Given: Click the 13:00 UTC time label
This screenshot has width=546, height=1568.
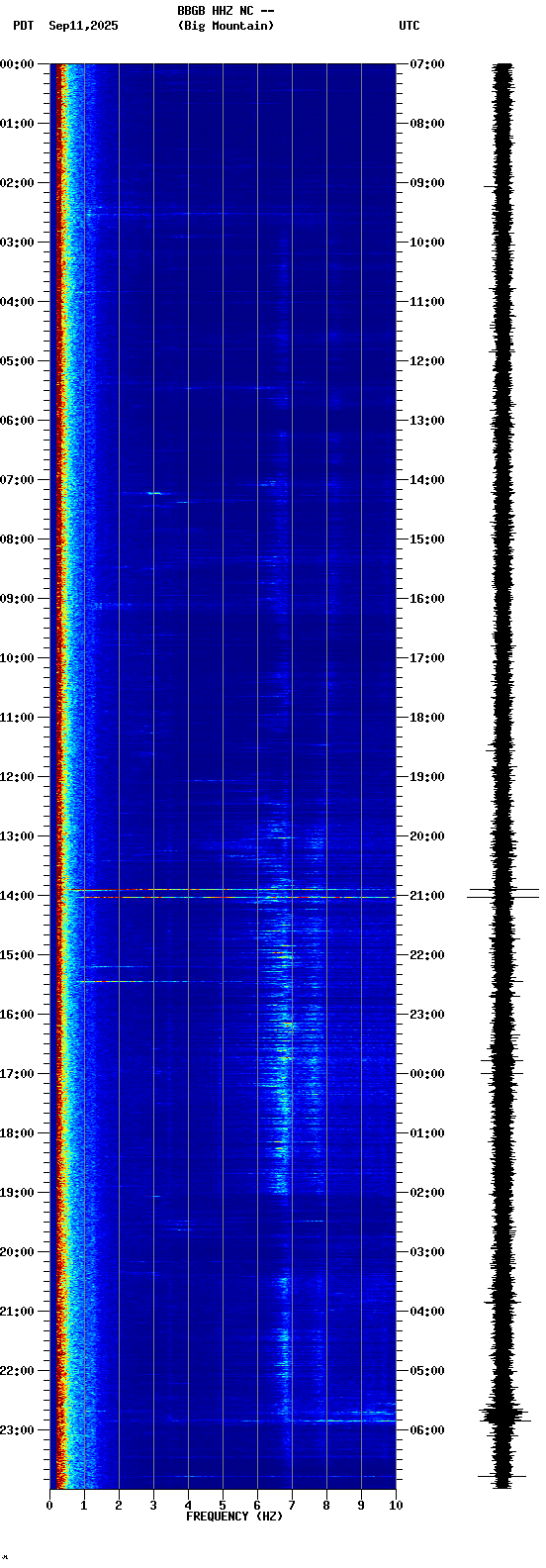Looking at the screenshot, I should pos(427,421).
